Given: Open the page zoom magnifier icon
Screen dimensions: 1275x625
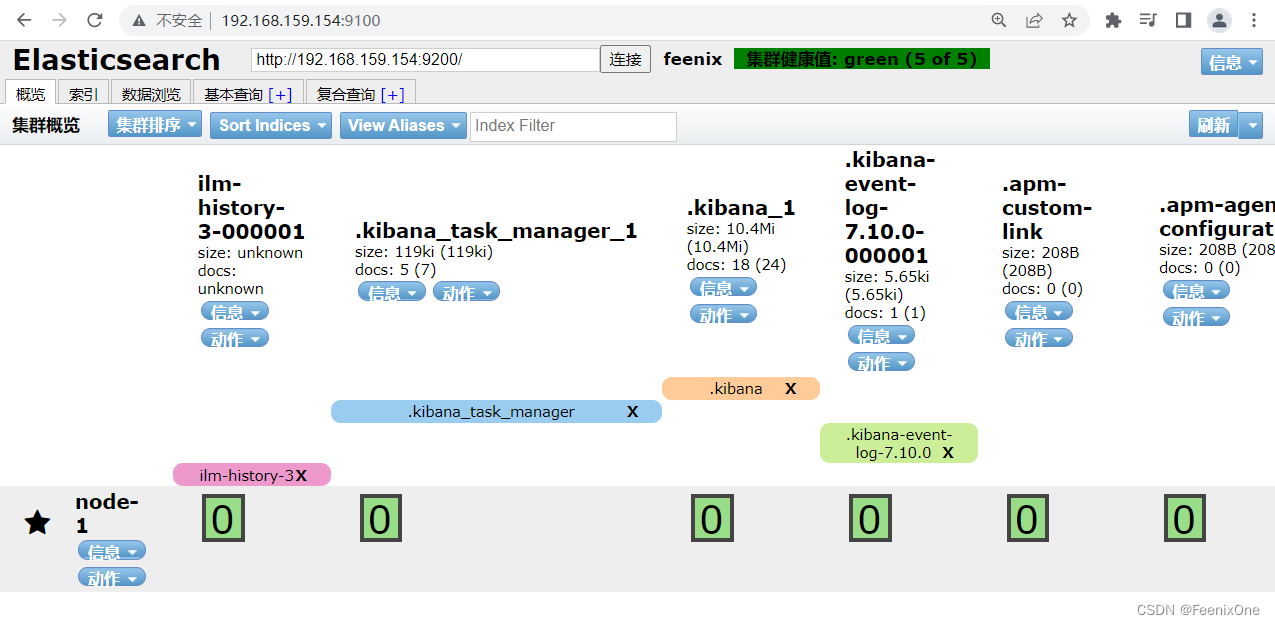Looking at the screenshot, I should point(998,20).
